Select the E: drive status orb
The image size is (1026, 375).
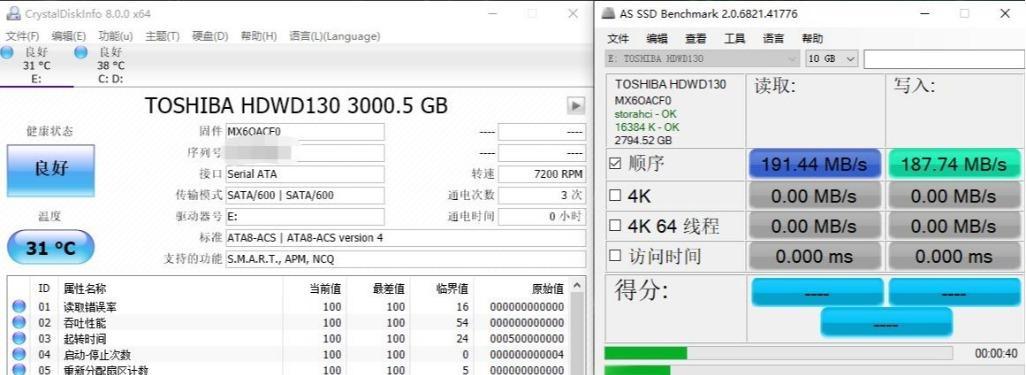(7, 52)
